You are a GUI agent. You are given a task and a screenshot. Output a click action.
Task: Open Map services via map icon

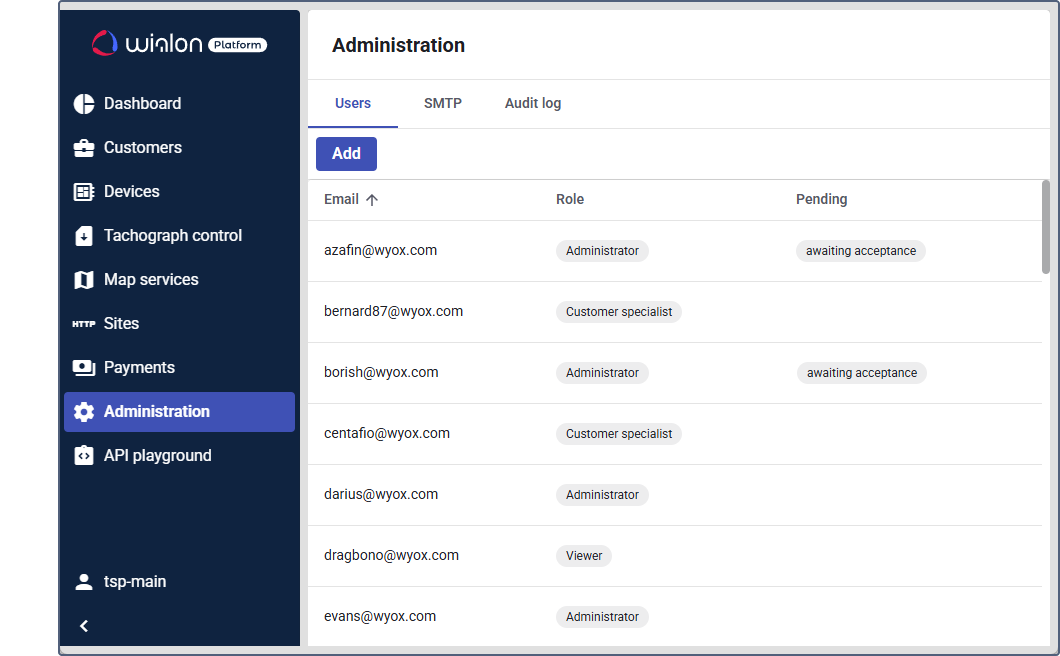[x=84, y=280]
